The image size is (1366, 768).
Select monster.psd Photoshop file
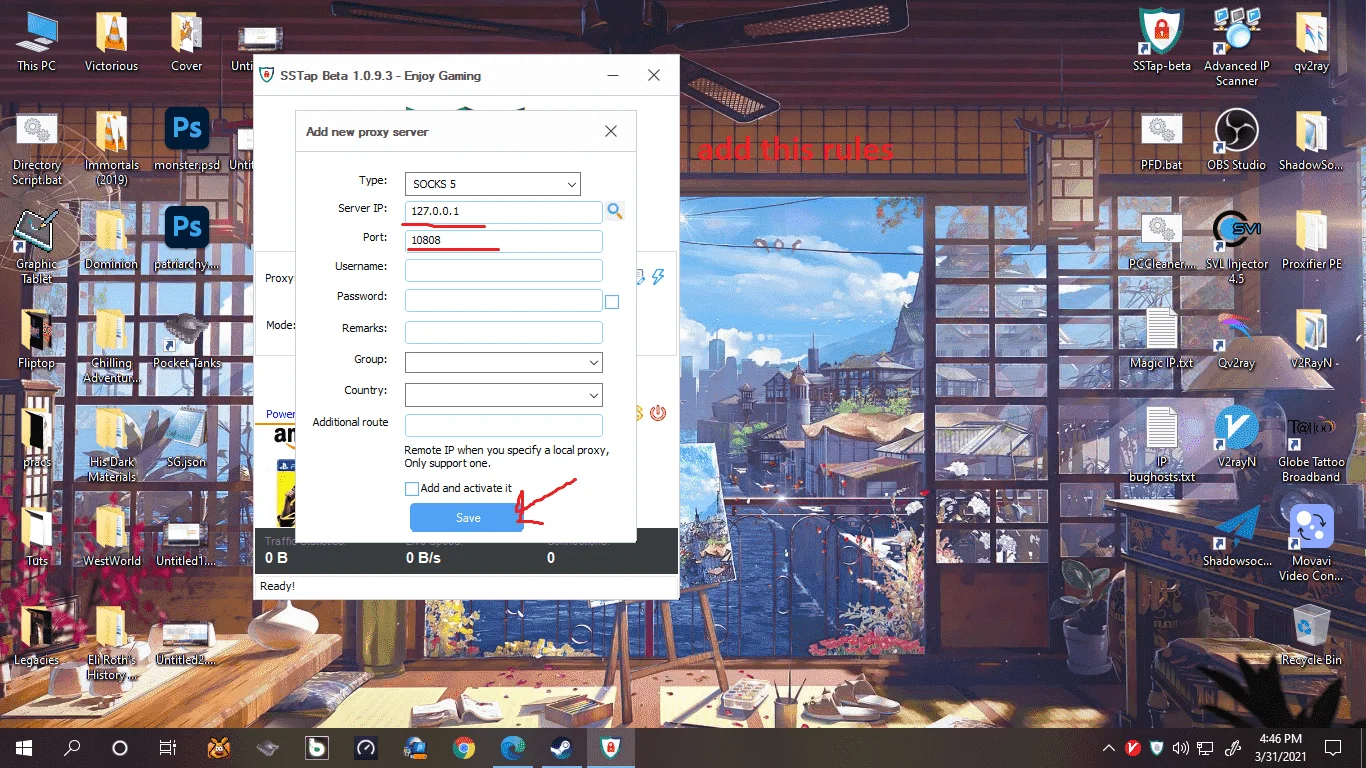pyautogui.click(x=186, y=140)
